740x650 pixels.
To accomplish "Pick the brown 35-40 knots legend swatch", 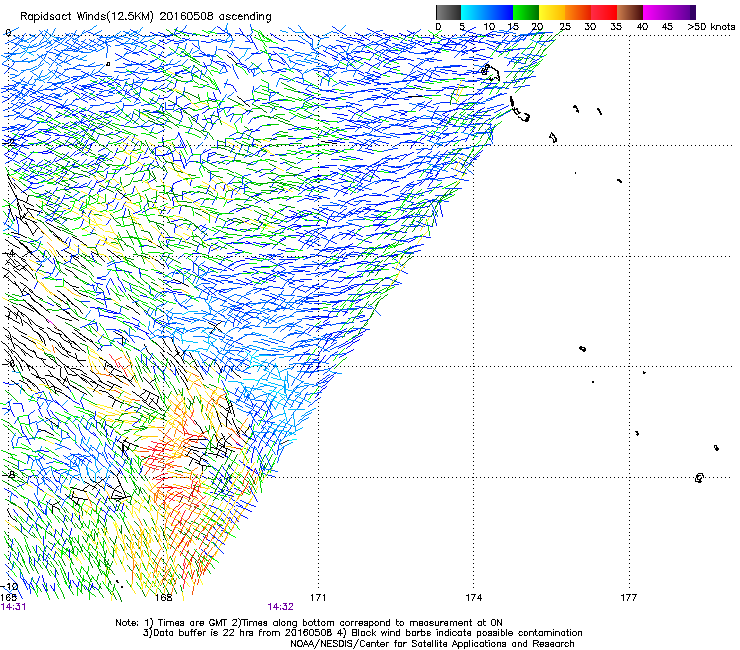I will pos(630,12).
